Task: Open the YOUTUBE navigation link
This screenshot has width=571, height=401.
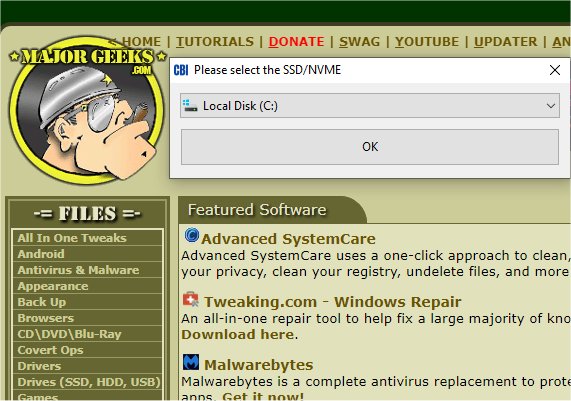Action: tap(427, 42)
